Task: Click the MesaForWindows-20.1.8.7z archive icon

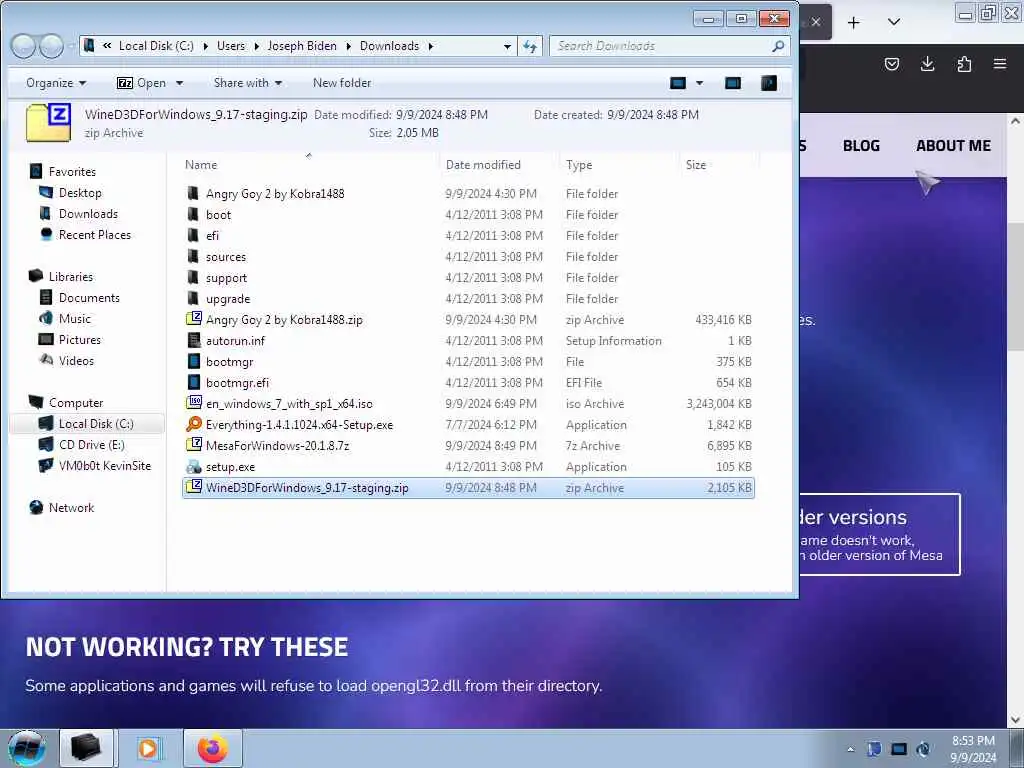Action: click(194, 445)
